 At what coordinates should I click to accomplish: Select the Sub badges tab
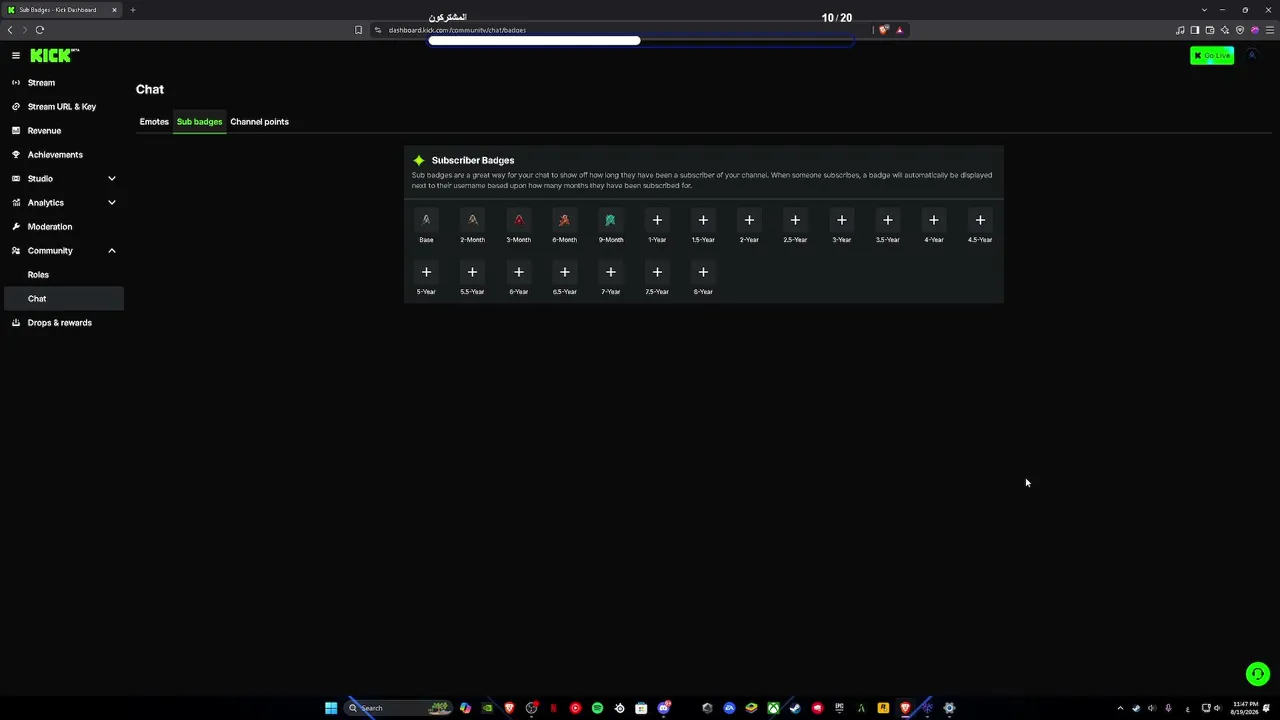coord(199,122)
